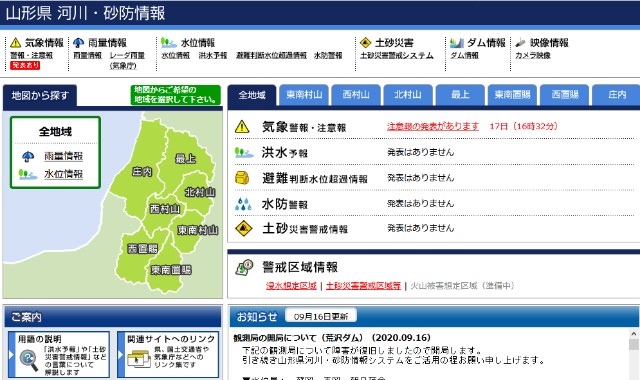
Task: Click the 土砂災害 diamond hazard icon in header
Action: click(366, 42)
